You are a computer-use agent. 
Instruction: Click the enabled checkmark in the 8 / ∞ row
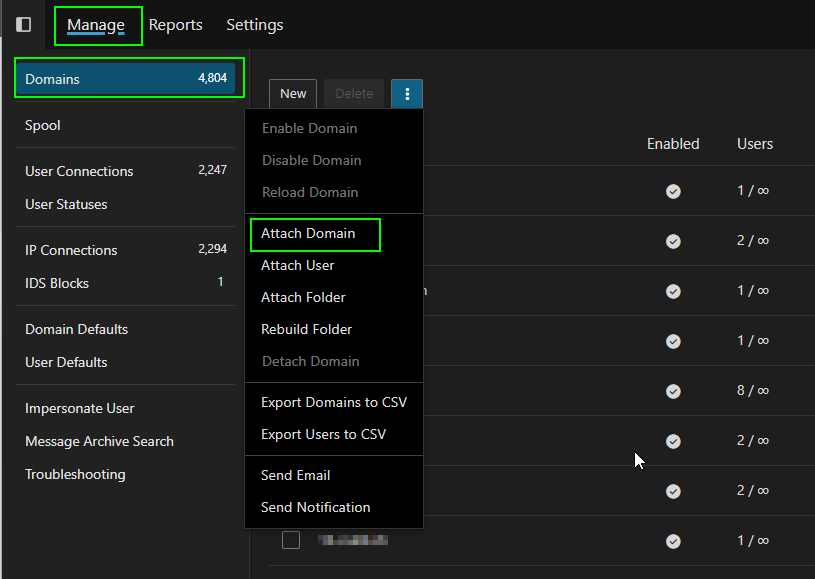(x=673, y=391)
